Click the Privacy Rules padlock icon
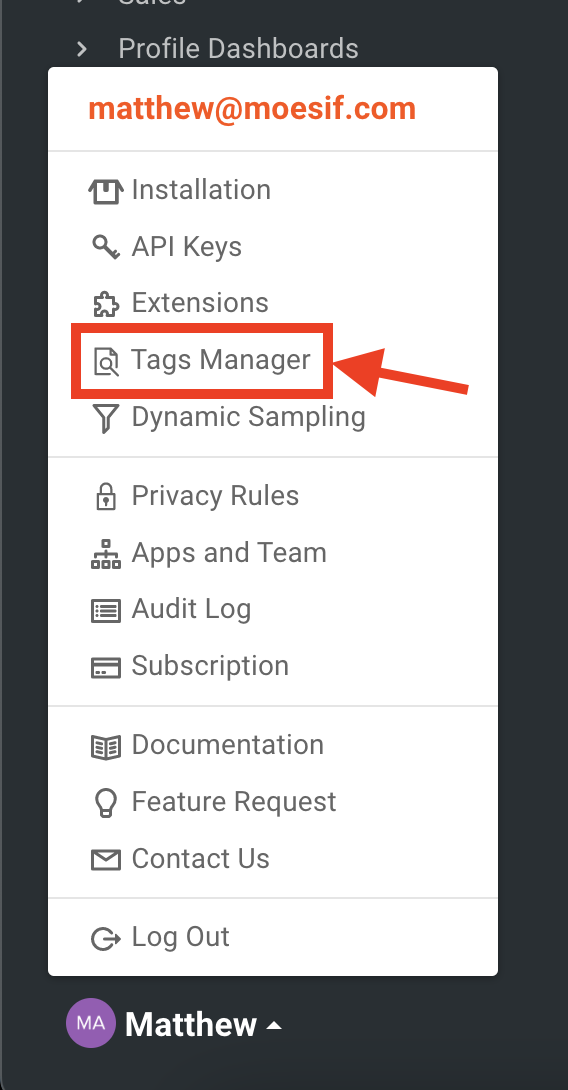This screenshot has width=568, height=1090. 106,496
